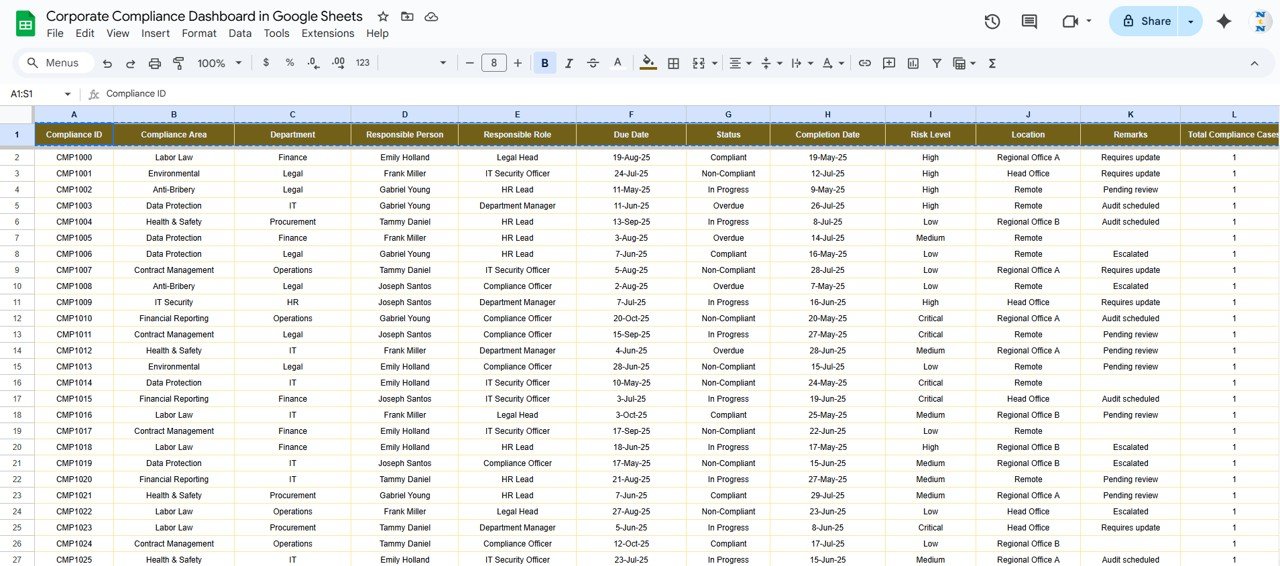Click the paint format roller icon
This screenshot has width=1280, height=566.
click(x=179, y=63)
